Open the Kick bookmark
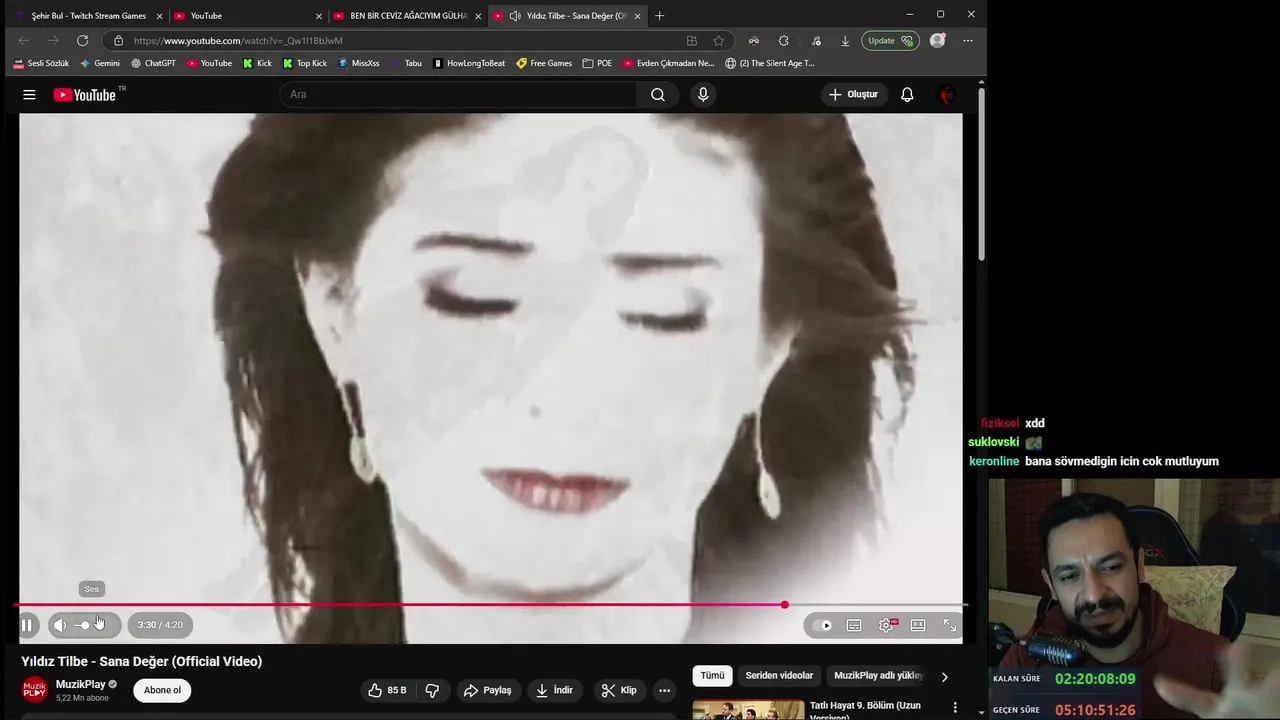1280x720 pixels. click(x=257, y=63)
